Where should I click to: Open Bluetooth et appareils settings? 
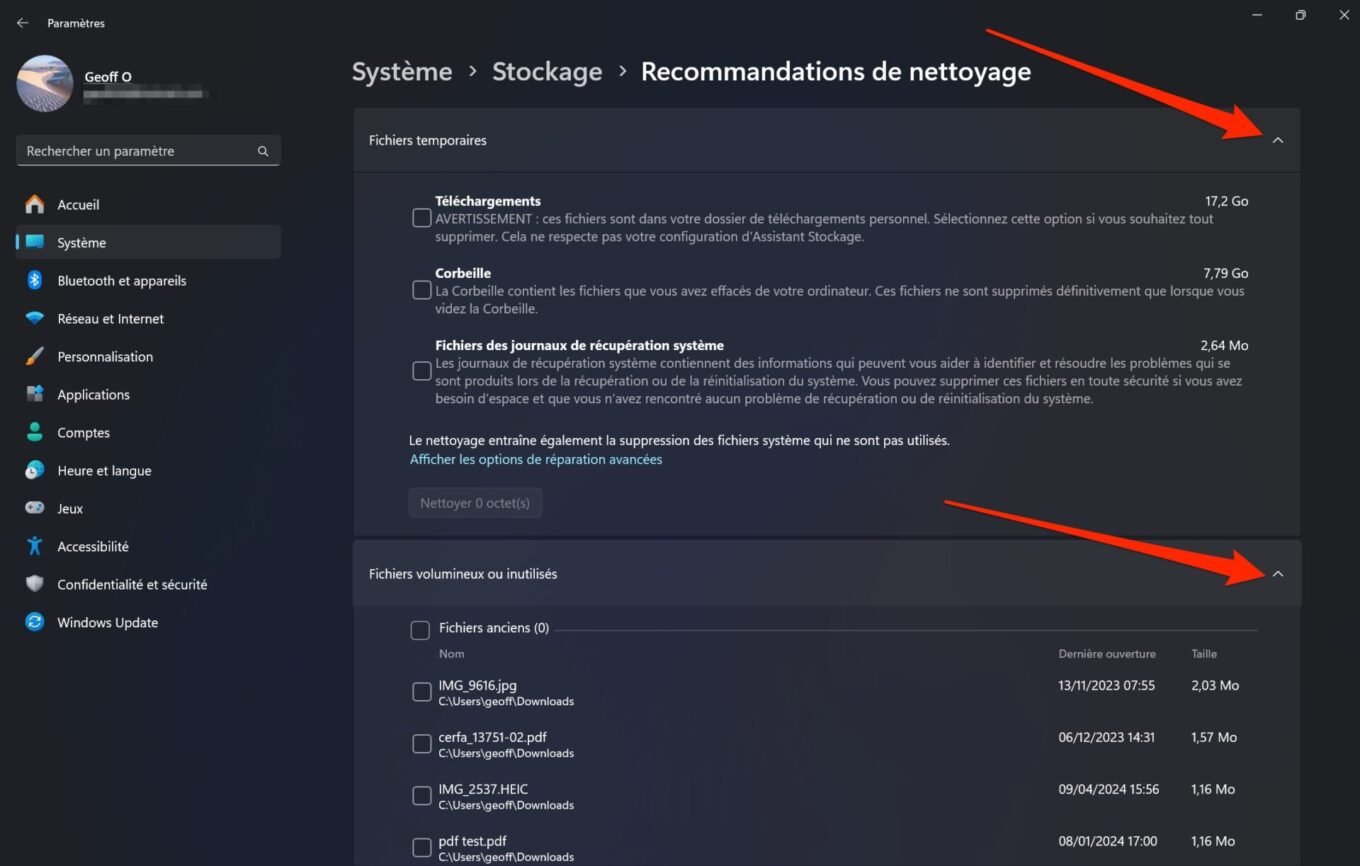[148, 280]
